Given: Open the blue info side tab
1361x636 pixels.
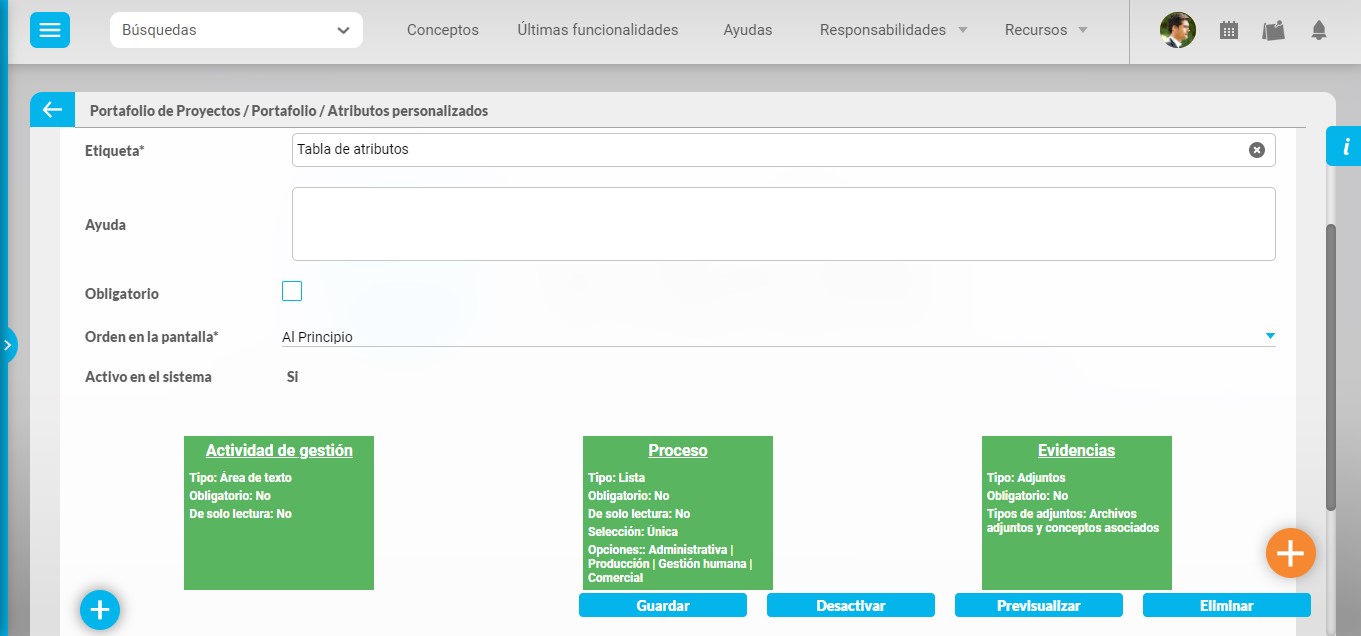Looking at the screenshot, I should (1344, 147).
